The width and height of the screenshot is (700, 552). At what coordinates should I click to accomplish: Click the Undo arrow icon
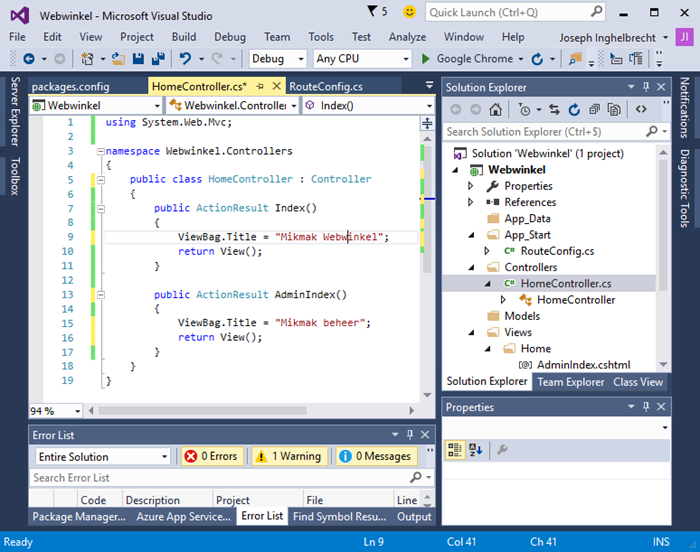point(185,59)
